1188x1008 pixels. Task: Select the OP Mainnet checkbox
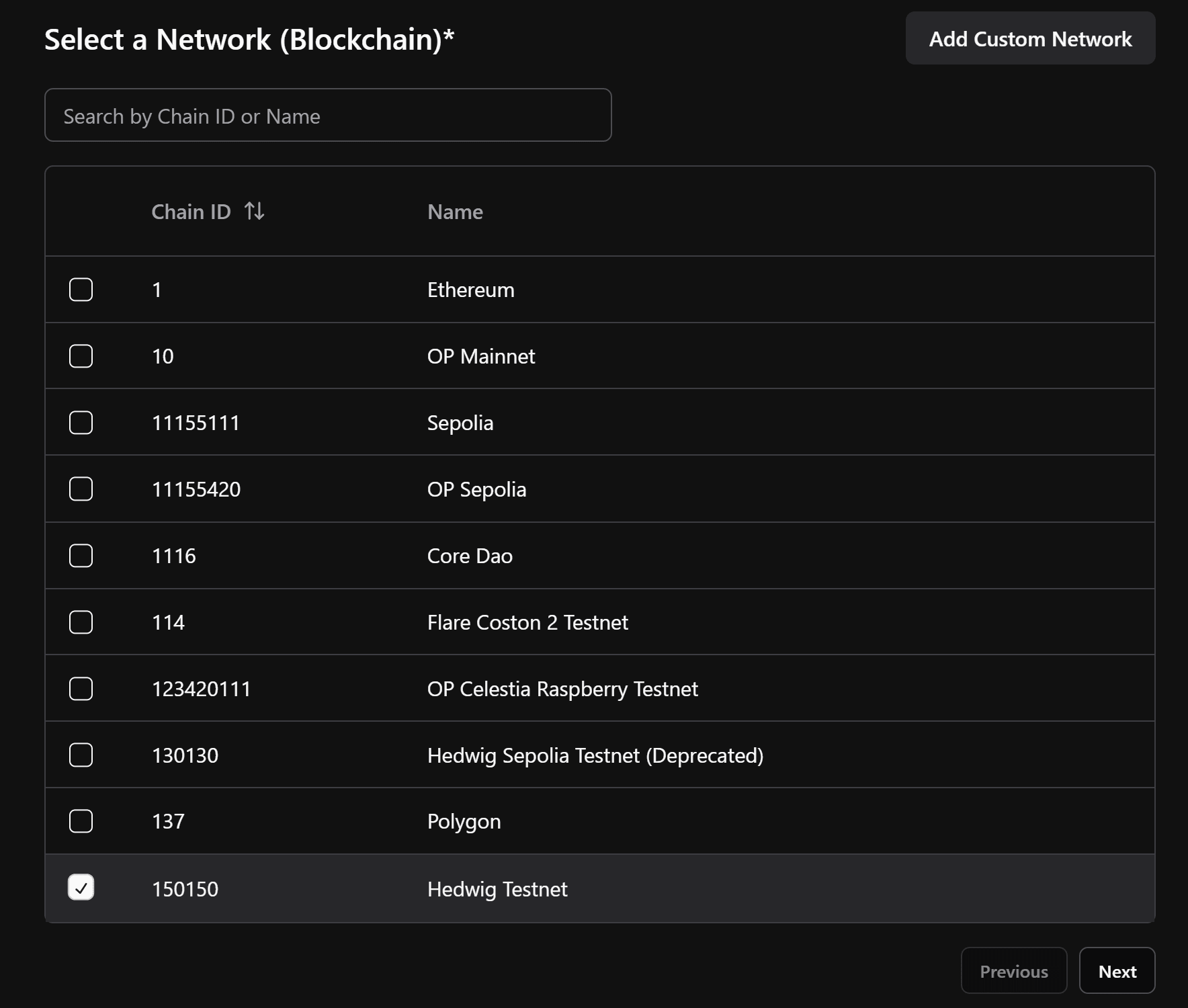click(81, 356)
